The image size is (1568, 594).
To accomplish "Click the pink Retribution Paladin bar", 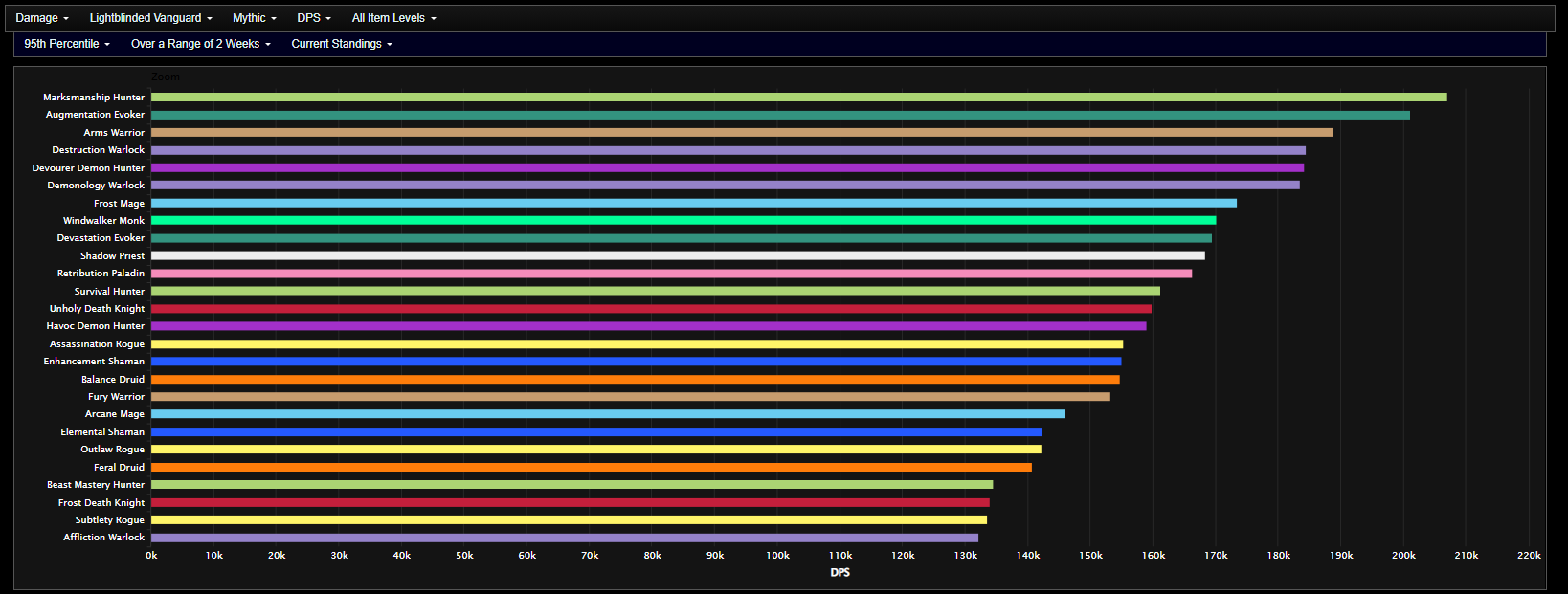I will [x=671, y=274].
